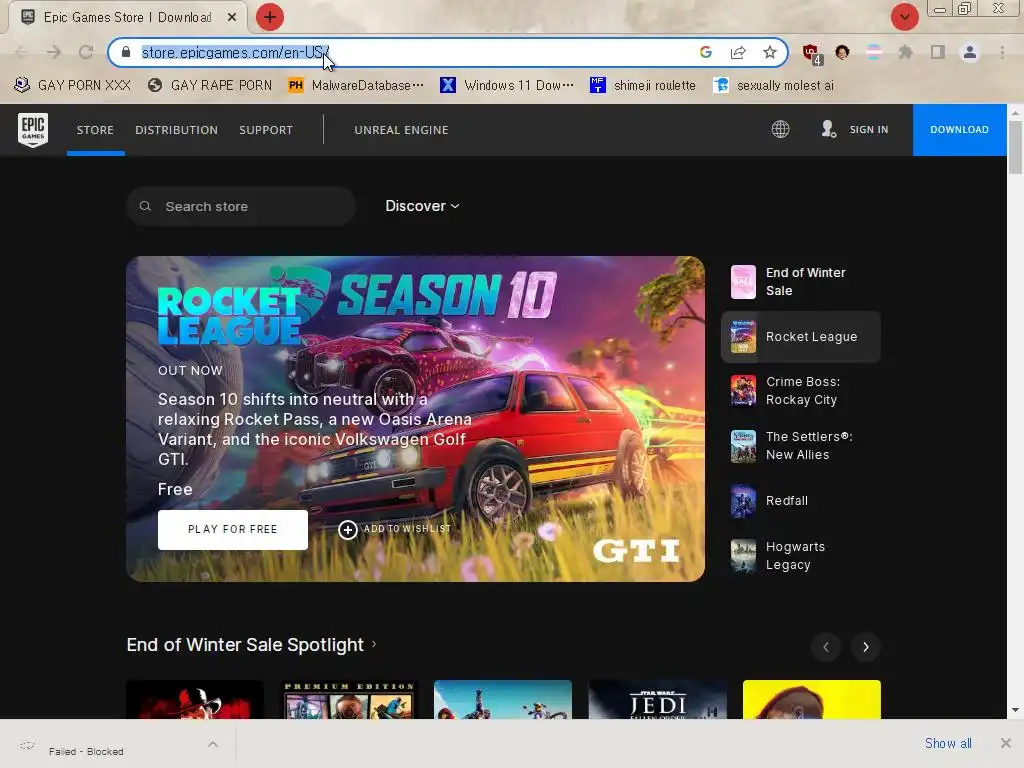This screenshot has height=768, width=1024.
Task: Open the DISTRIBUTION nav item
Action: 176,130
